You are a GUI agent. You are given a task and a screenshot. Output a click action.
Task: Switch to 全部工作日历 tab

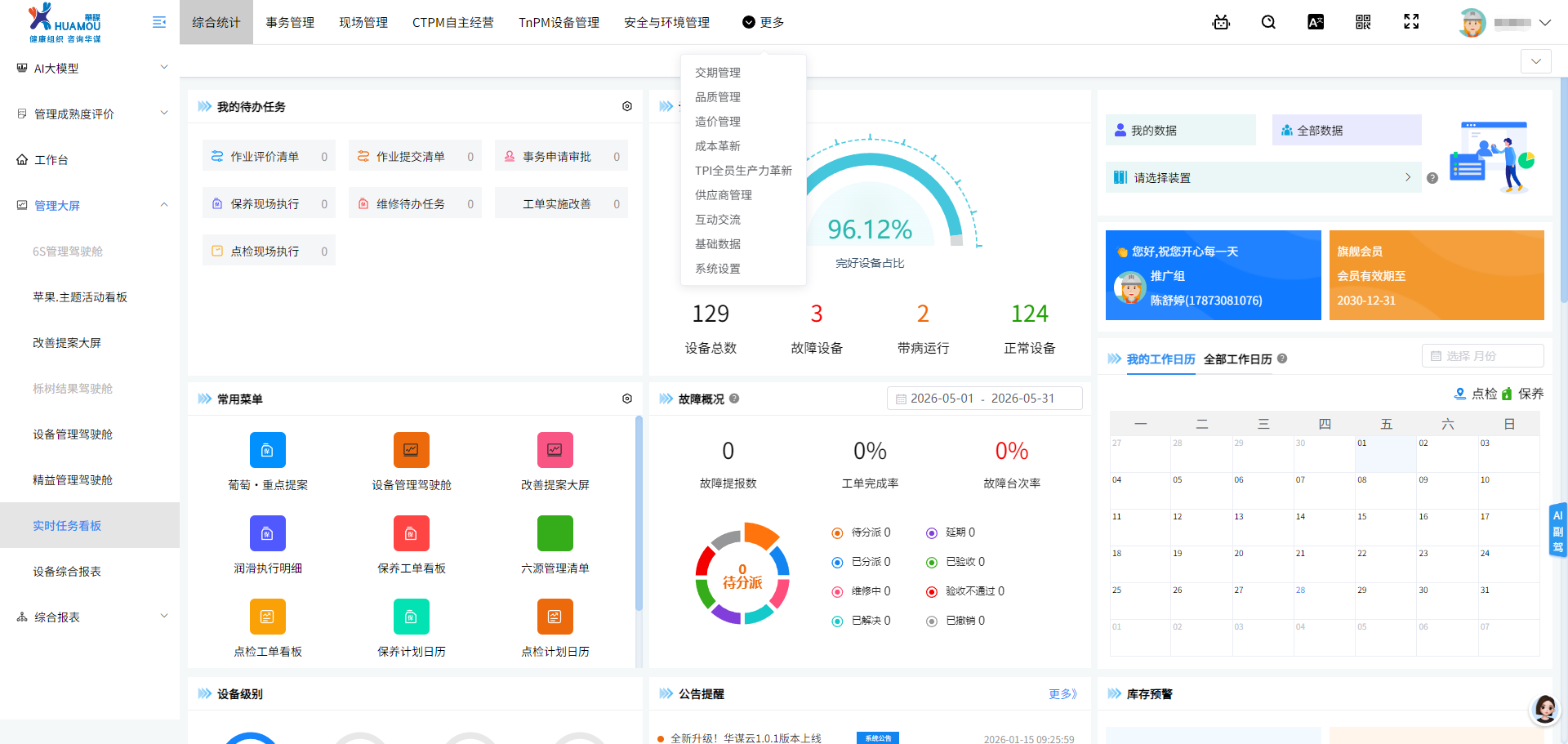coord(1237,359)
